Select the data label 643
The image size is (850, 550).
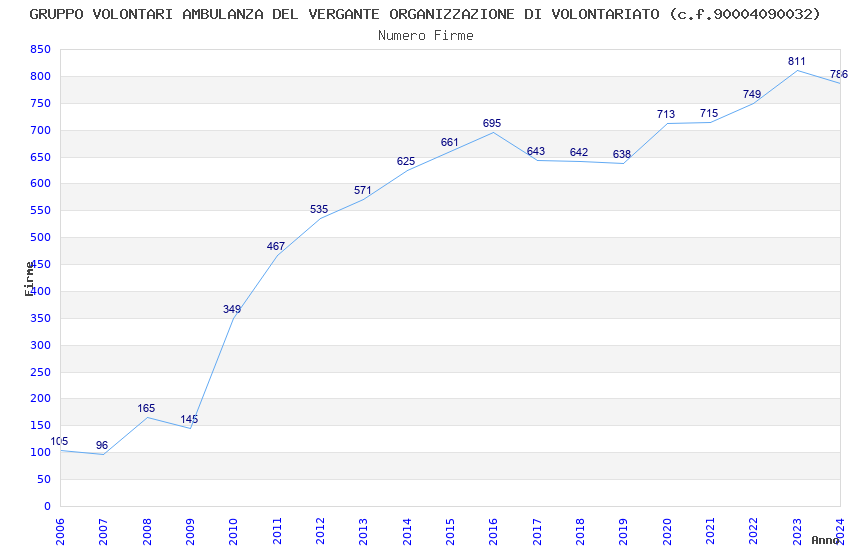tap(536, 151)
